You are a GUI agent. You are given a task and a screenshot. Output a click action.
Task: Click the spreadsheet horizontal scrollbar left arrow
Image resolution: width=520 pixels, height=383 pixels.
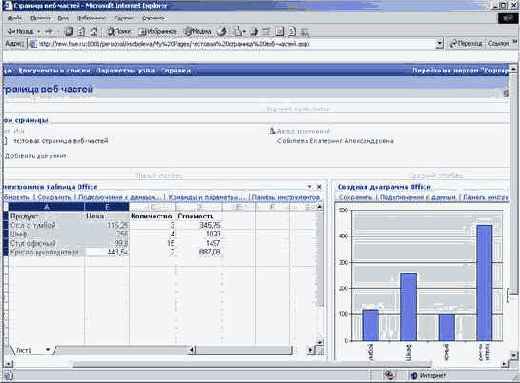pyautogui.click(x=192, y=350)
